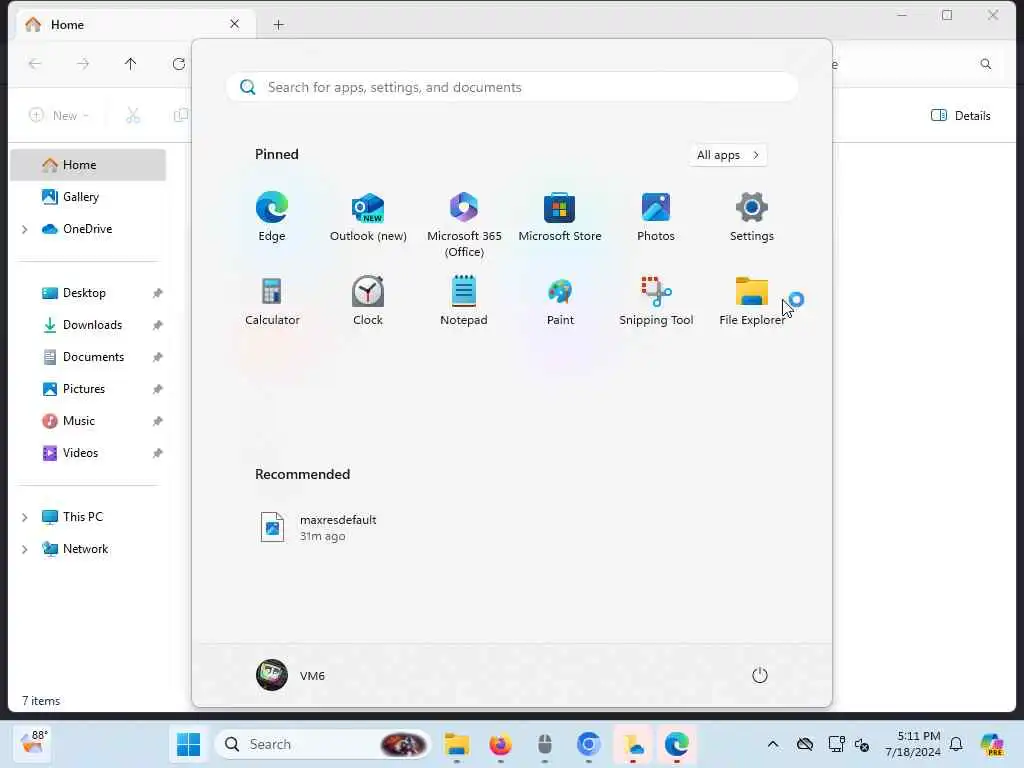Launch Firefox from taskbar

click(500, 744)
